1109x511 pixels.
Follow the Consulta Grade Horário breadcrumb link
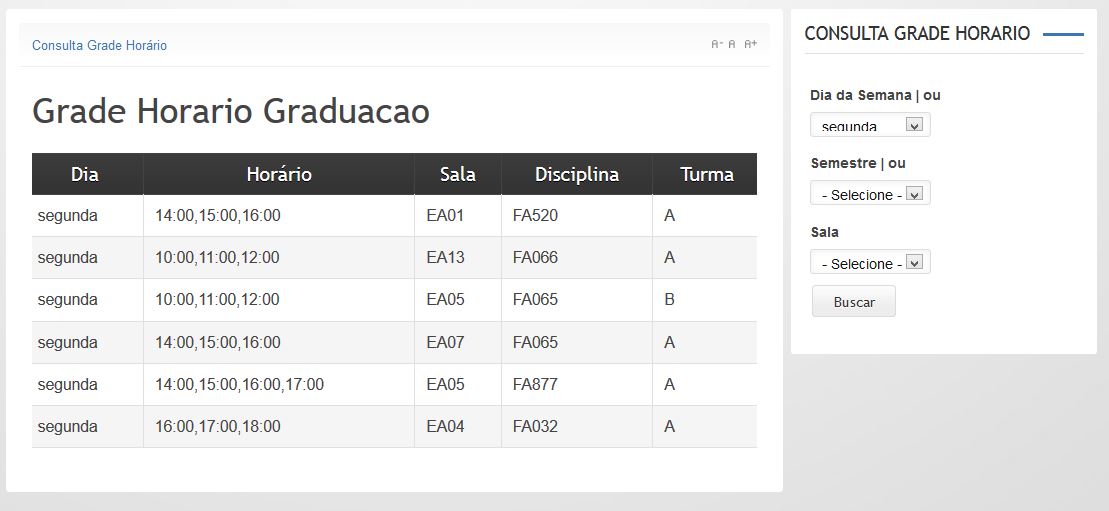99,46
